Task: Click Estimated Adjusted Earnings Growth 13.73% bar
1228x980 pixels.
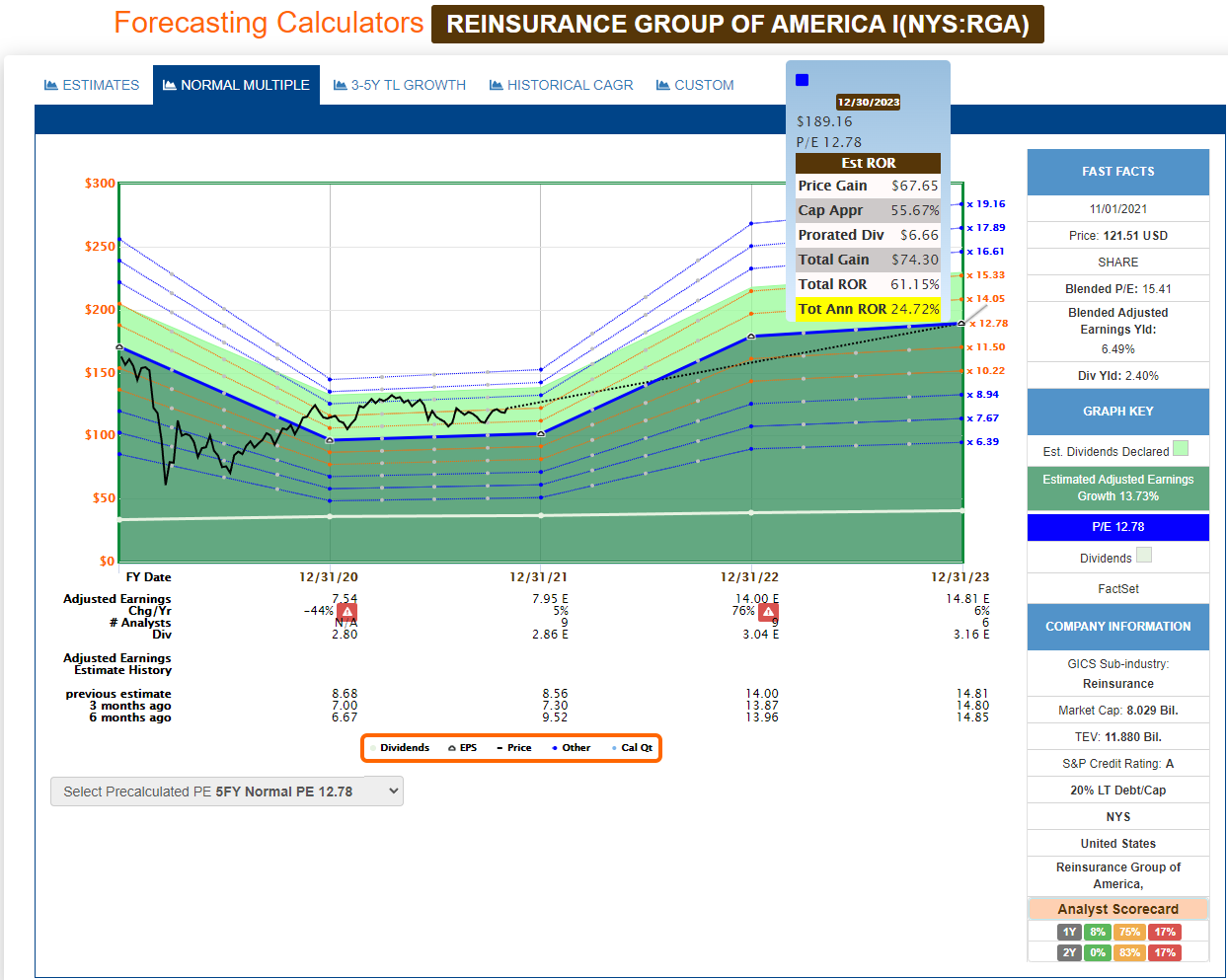Action: point(1117,488)
